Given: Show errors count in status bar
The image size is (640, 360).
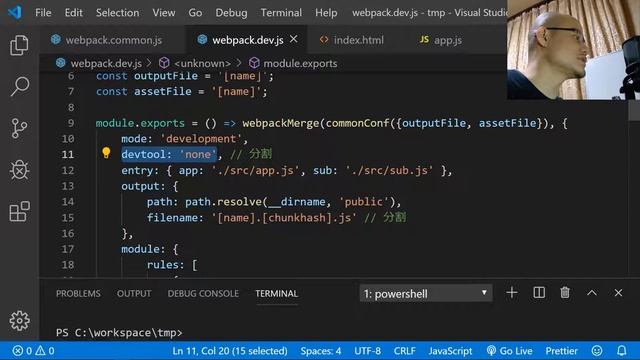Looking at the screenshot, I should tap(22, 351).
